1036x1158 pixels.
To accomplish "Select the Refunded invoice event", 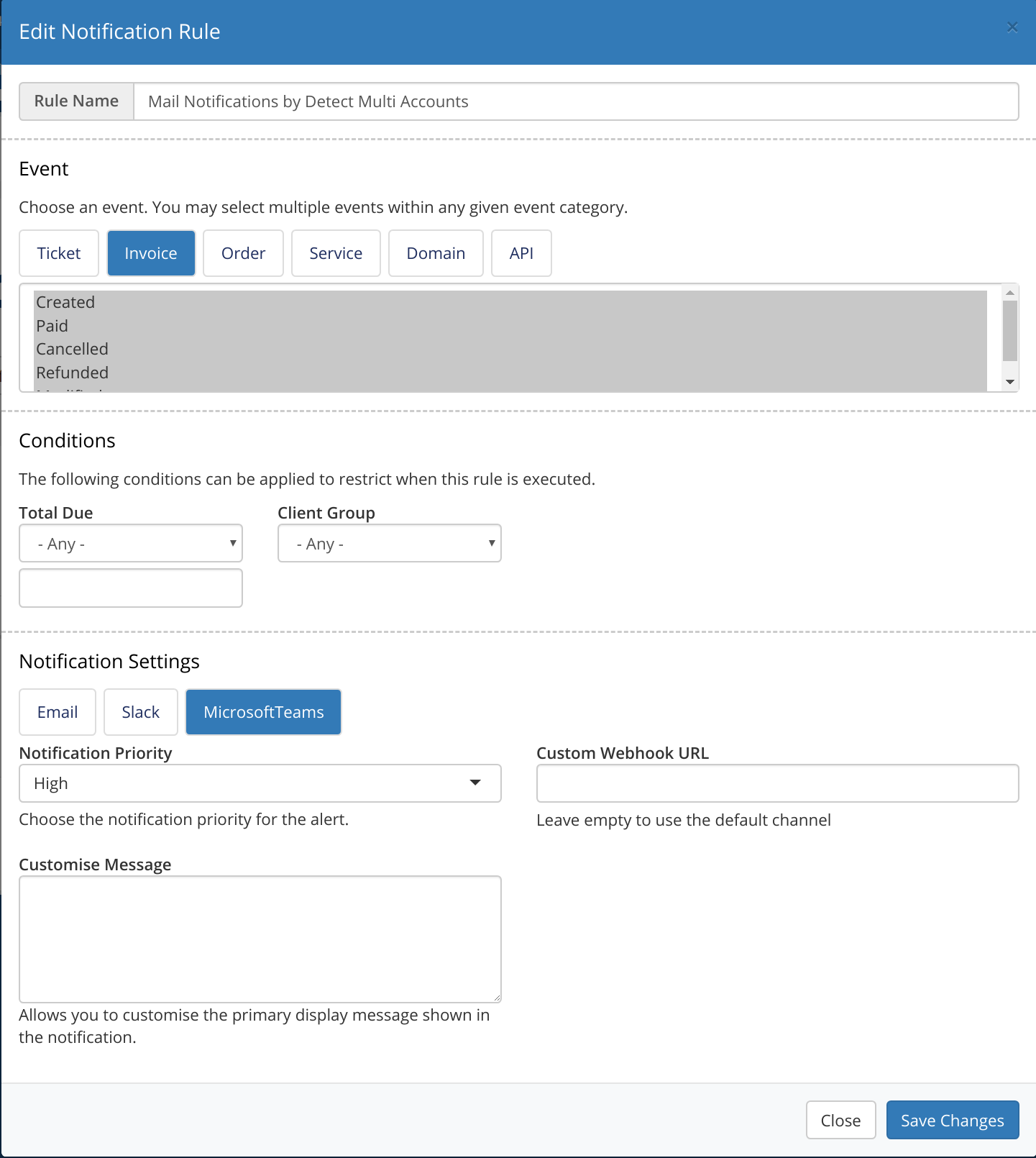I will (x=510, y=373).
